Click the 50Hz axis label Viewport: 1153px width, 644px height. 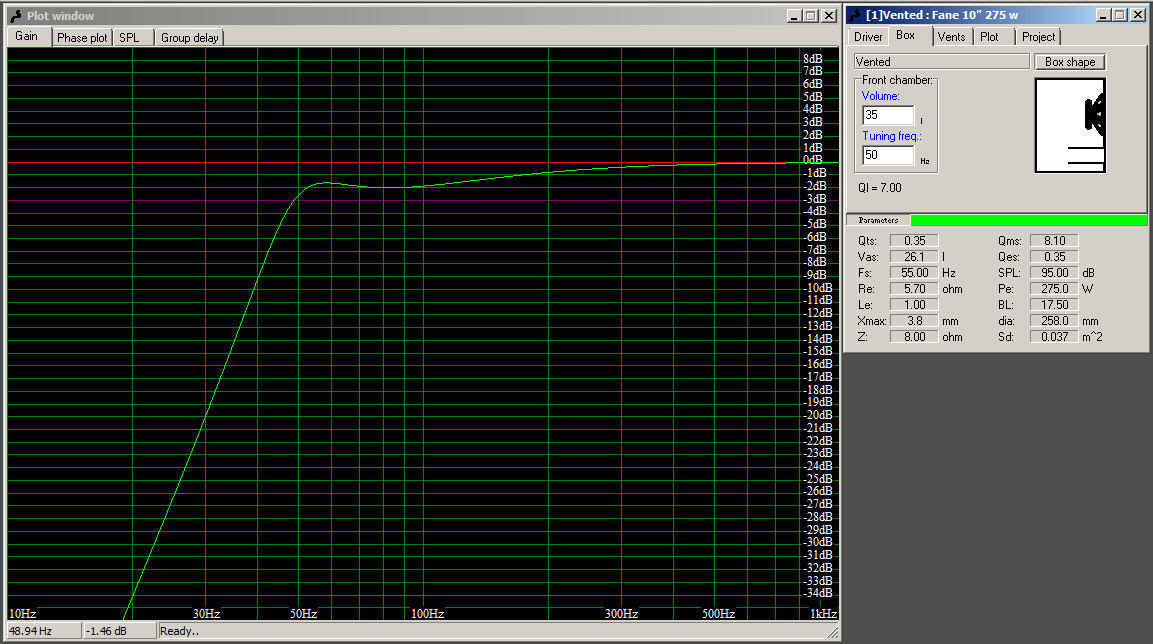(303, 614)
